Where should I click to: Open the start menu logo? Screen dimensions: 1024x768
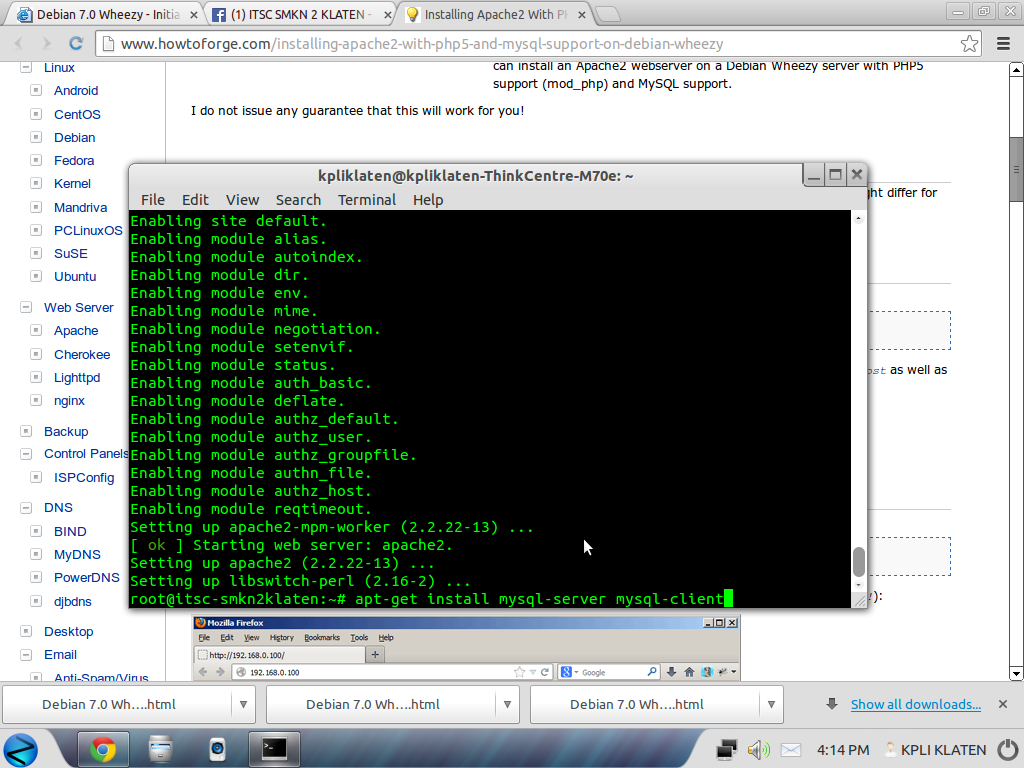click(21, 750)
